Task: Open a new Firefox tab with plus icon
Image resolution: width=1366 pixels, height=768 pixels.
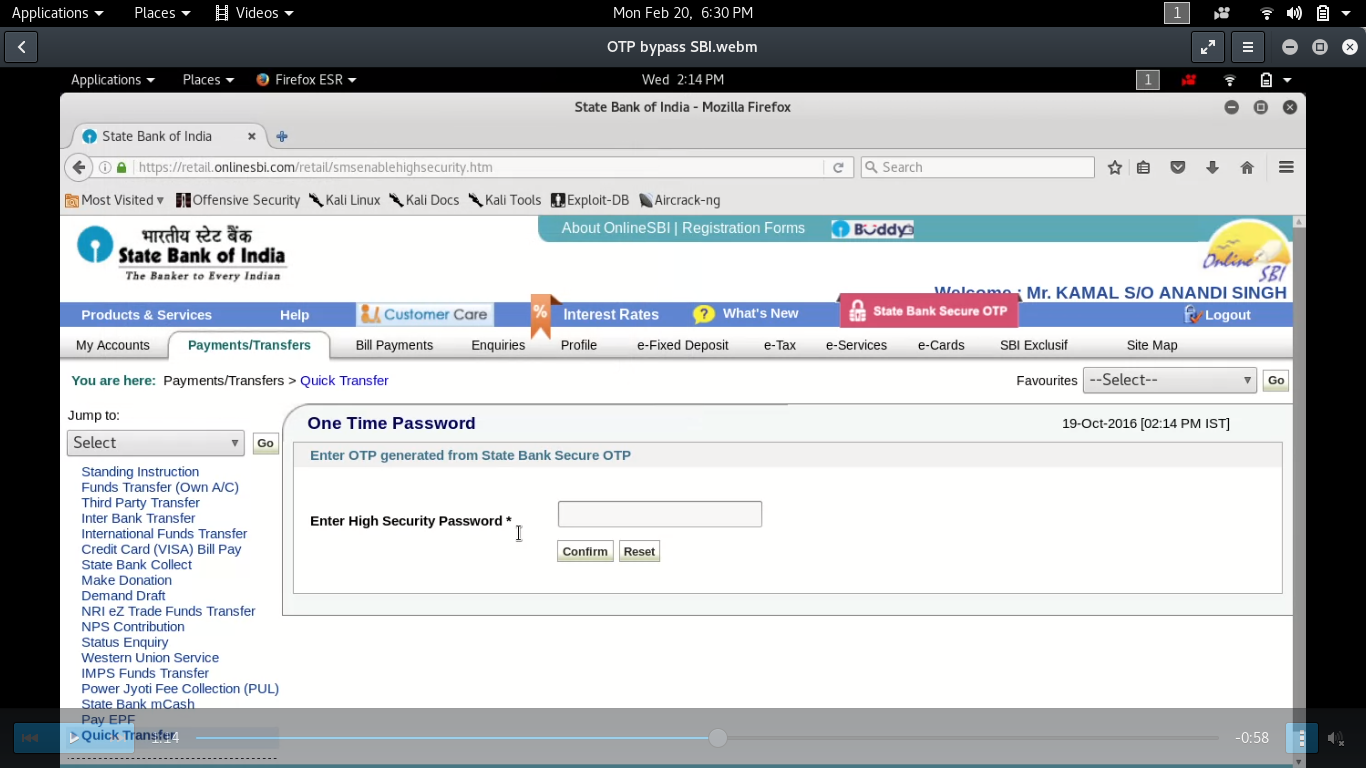Action: (x=282, y=136)
